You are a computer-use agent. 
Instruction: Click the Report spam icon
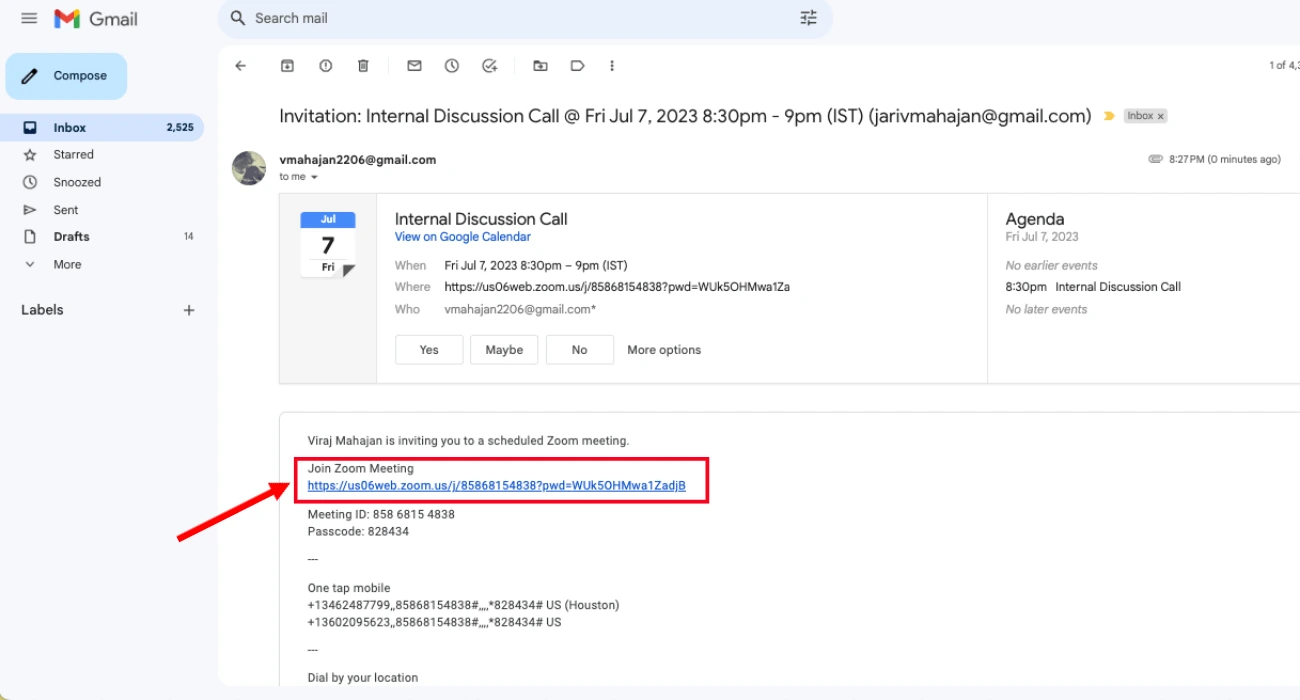coord(326,66)
